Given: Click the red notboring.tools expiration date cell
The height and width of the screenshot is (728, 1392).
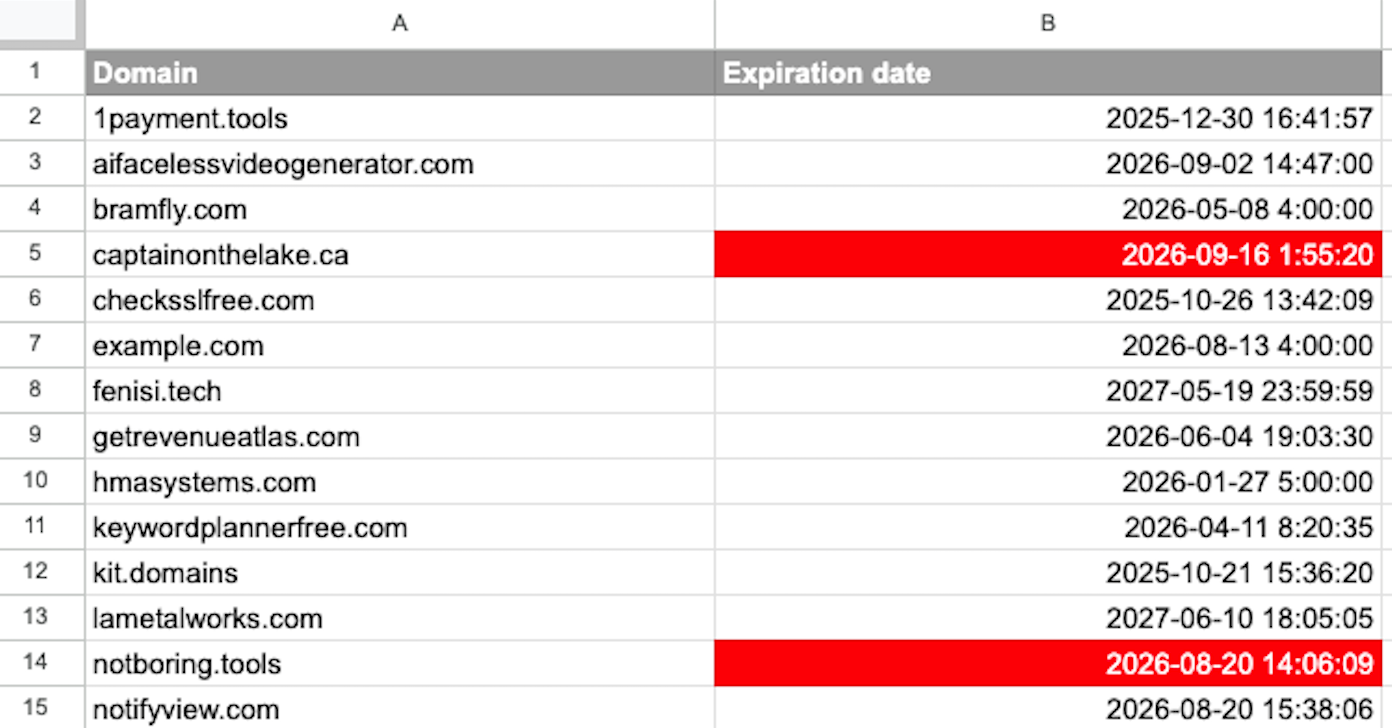Looking at the screenshot, I should 1050,663.
